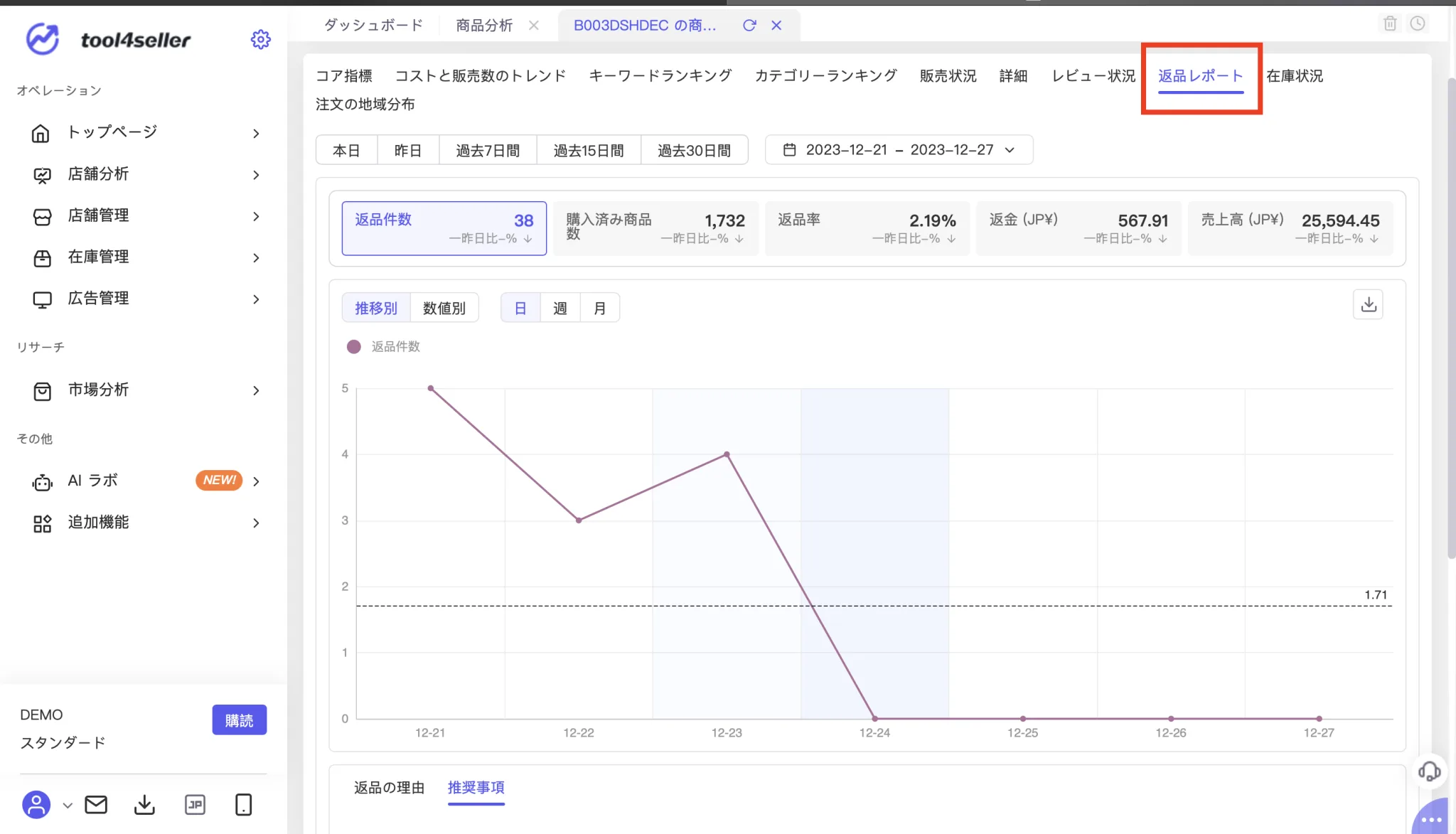Open the mail envelope icon
Image resolution: width=1456 pixels, height=834 pixels.
click(x=96, y=805)
